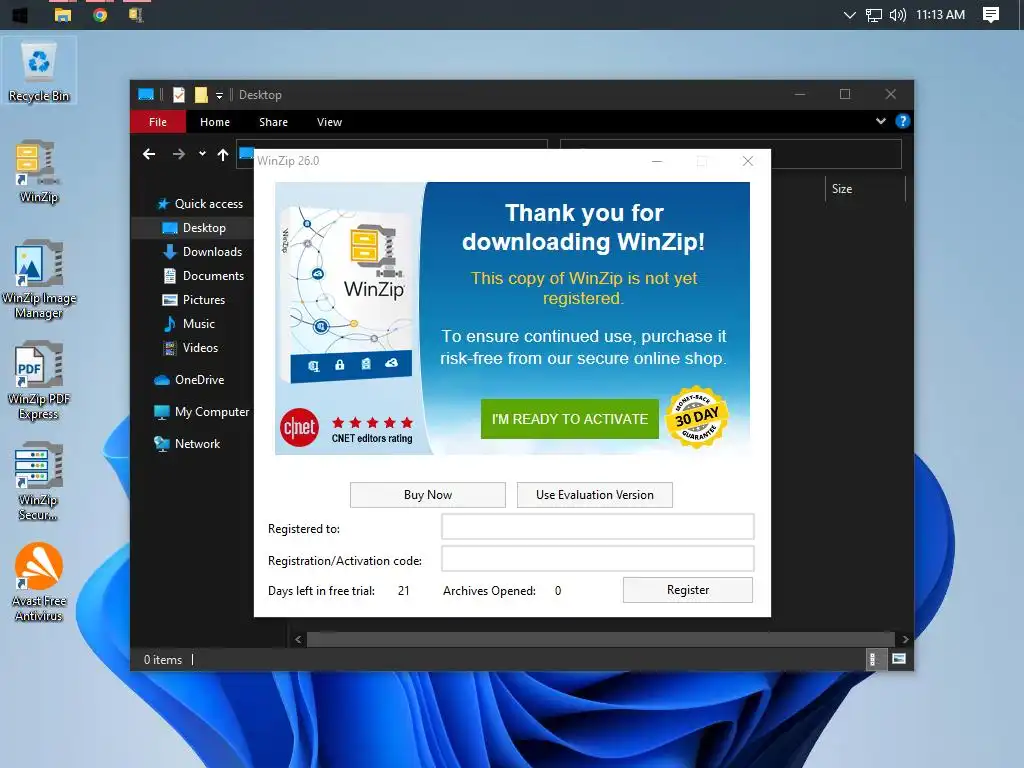1024x768 pixels.
Task: Click the WinZip taskbar icon
Action: (136, 14)
